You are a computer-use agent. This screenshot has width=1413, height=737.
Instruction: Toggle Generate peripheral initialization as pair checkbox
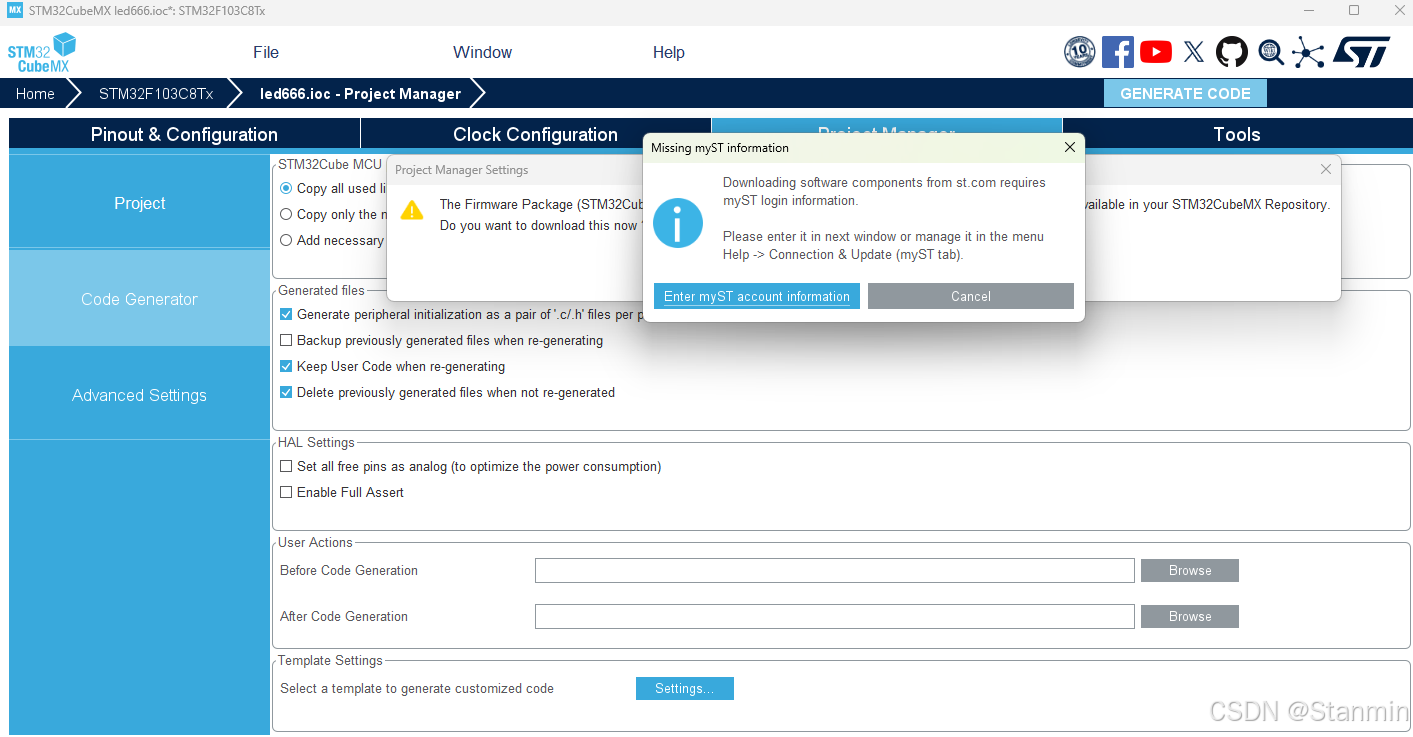pyautogui.click(x=286, y=314)
